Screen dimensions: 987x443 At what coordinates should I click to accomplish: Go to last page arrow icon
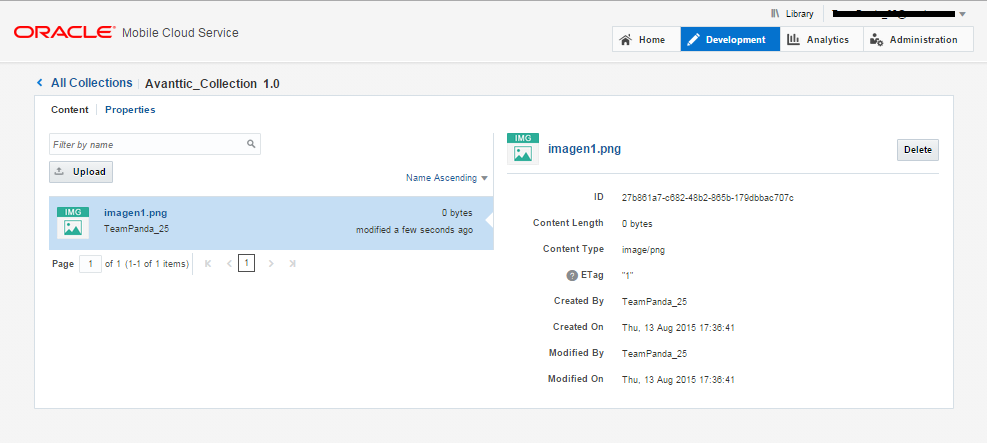point(293,264)
